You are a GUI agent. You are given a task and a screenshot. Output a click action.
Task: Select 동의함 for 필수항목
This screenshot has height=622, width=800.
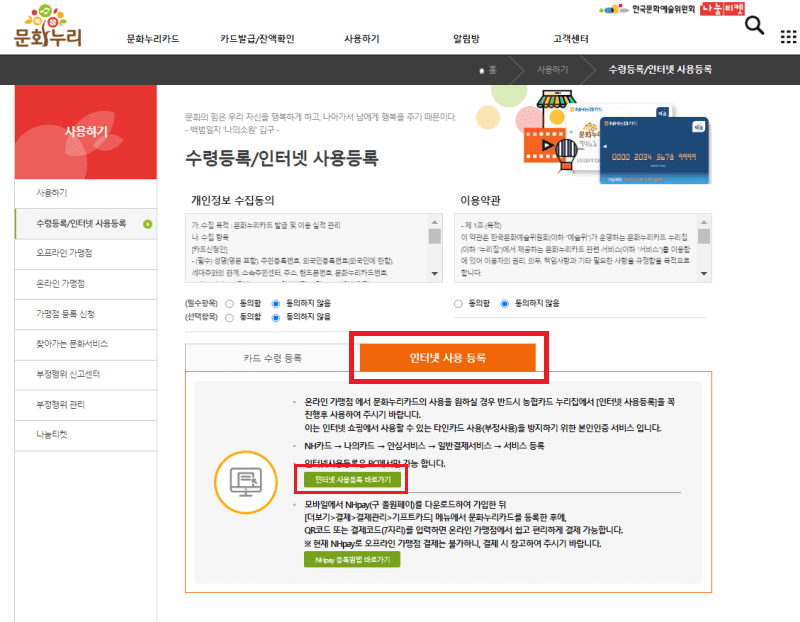[x=230, y=304]
